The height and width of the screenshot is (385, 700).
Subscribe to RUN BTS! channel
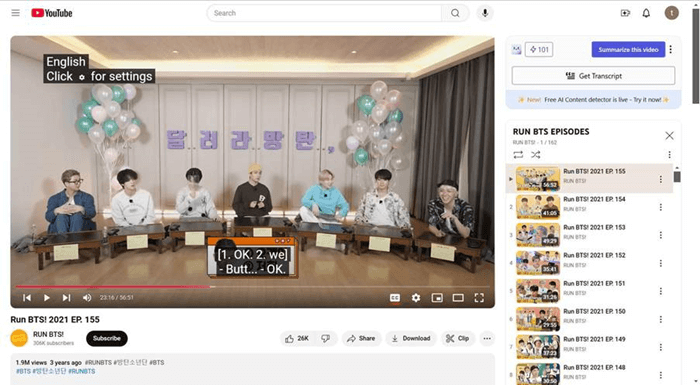[107, 338]
